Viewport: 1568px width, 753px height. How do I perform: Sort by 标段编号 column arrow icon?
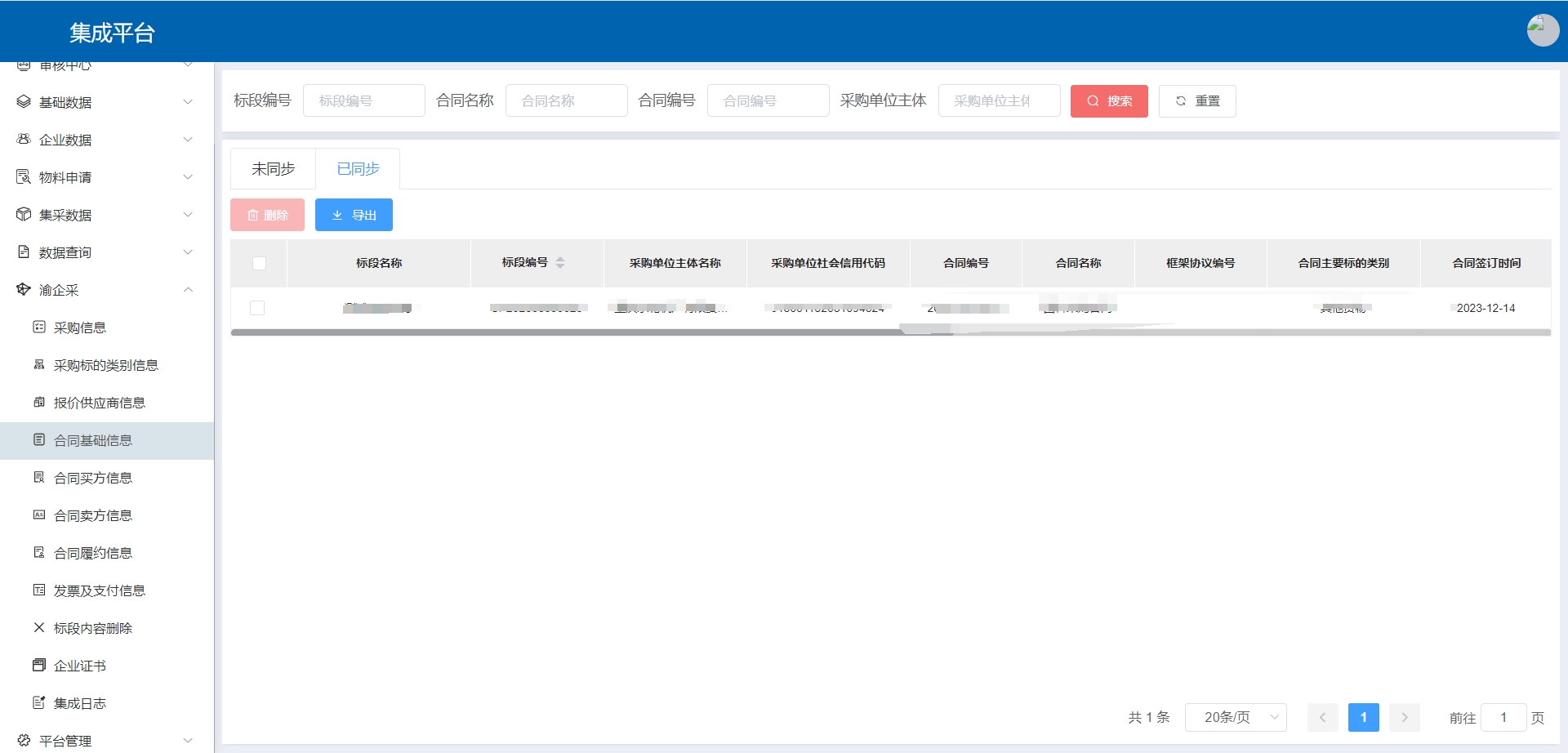(x=560, y=263)
